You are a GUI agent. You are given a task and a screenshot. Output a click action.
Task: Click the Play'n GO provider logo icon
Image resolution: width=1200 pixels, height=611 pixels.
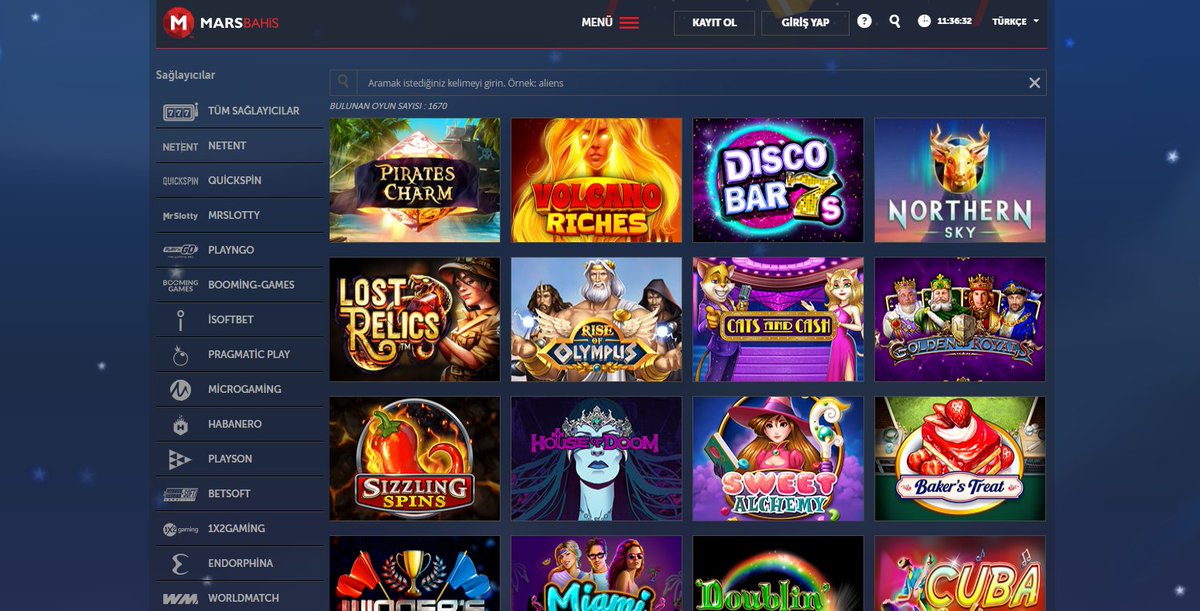(x=180, y=250)
